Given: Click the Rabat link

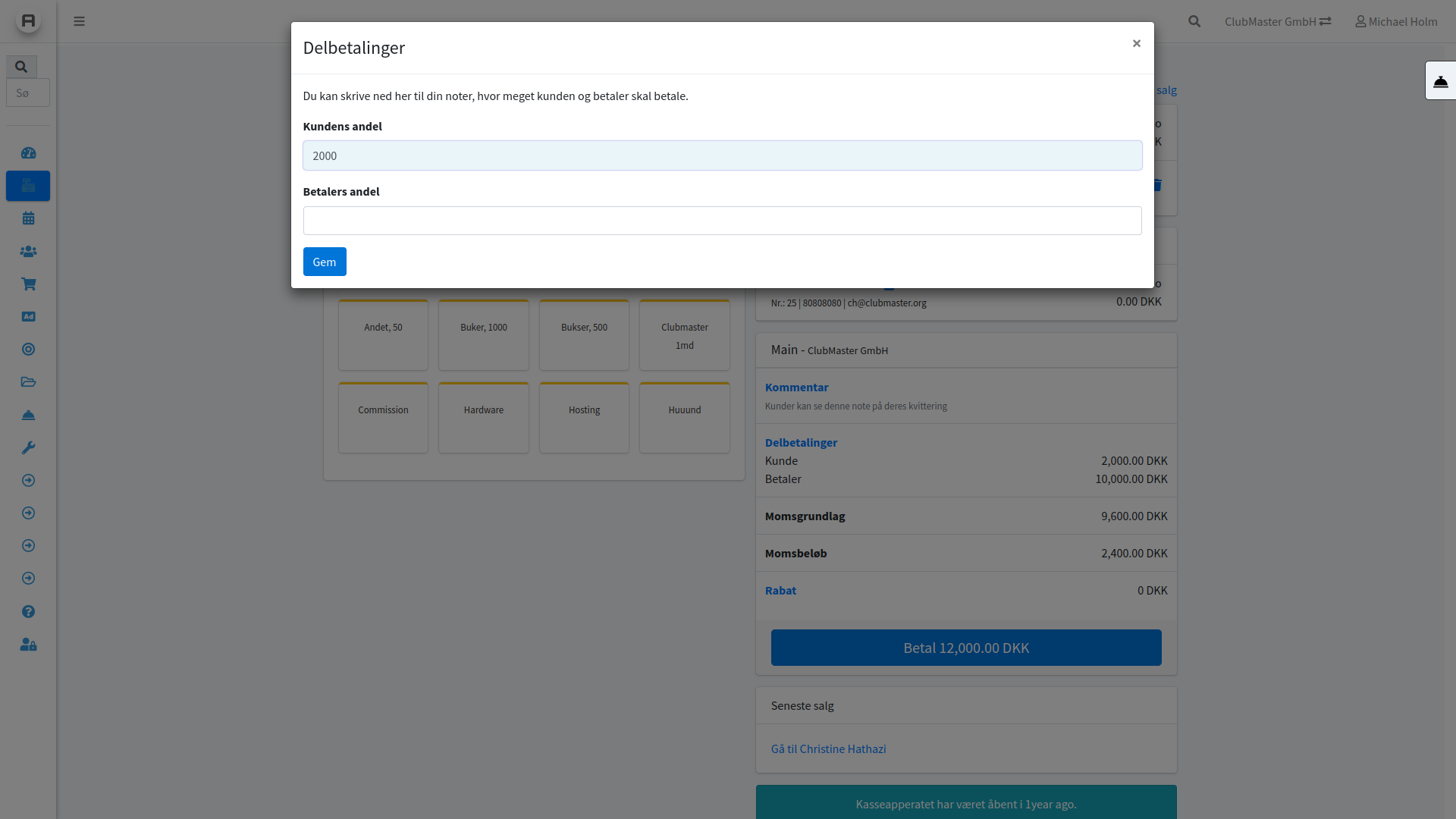Looking at the screenshot, I should tap(780, 590).
